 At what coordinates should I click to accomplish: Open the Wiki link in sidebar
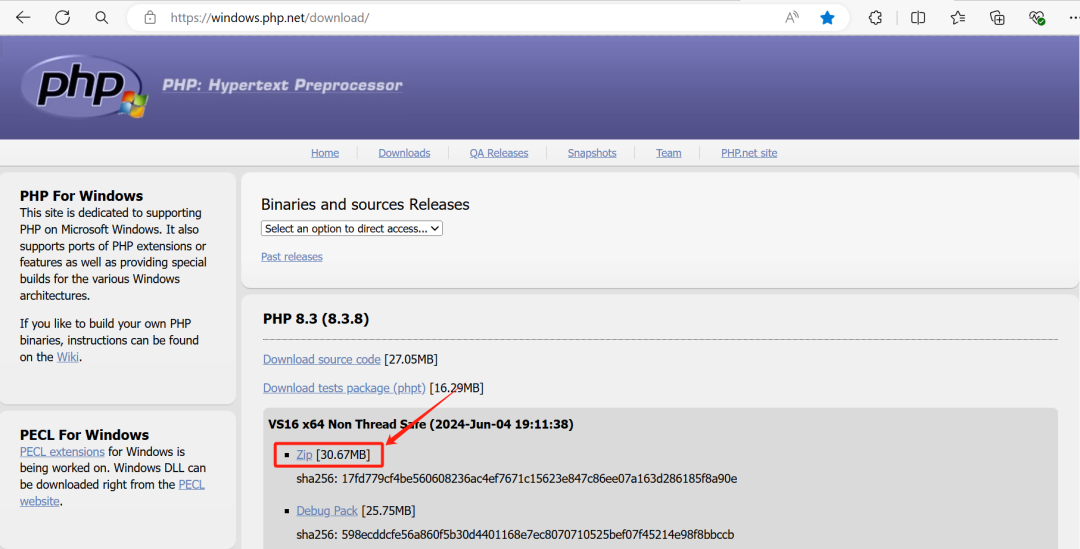[68, 357]
